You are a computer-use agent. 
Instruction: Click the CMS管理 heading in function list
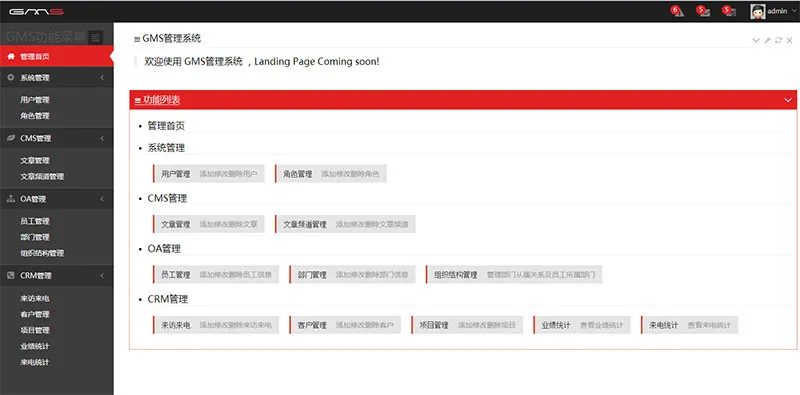(167, 198)
